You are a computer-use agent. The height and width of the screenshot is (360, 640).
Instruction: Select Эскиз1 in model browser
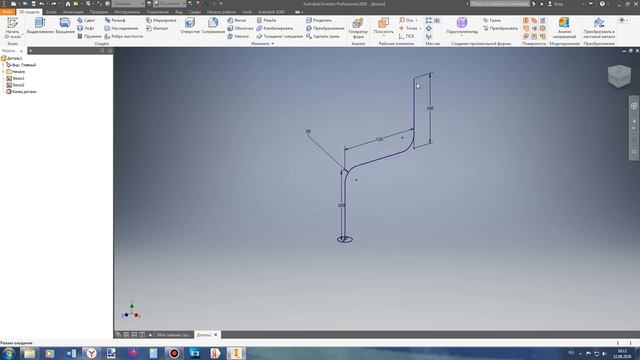pos(15,78)
